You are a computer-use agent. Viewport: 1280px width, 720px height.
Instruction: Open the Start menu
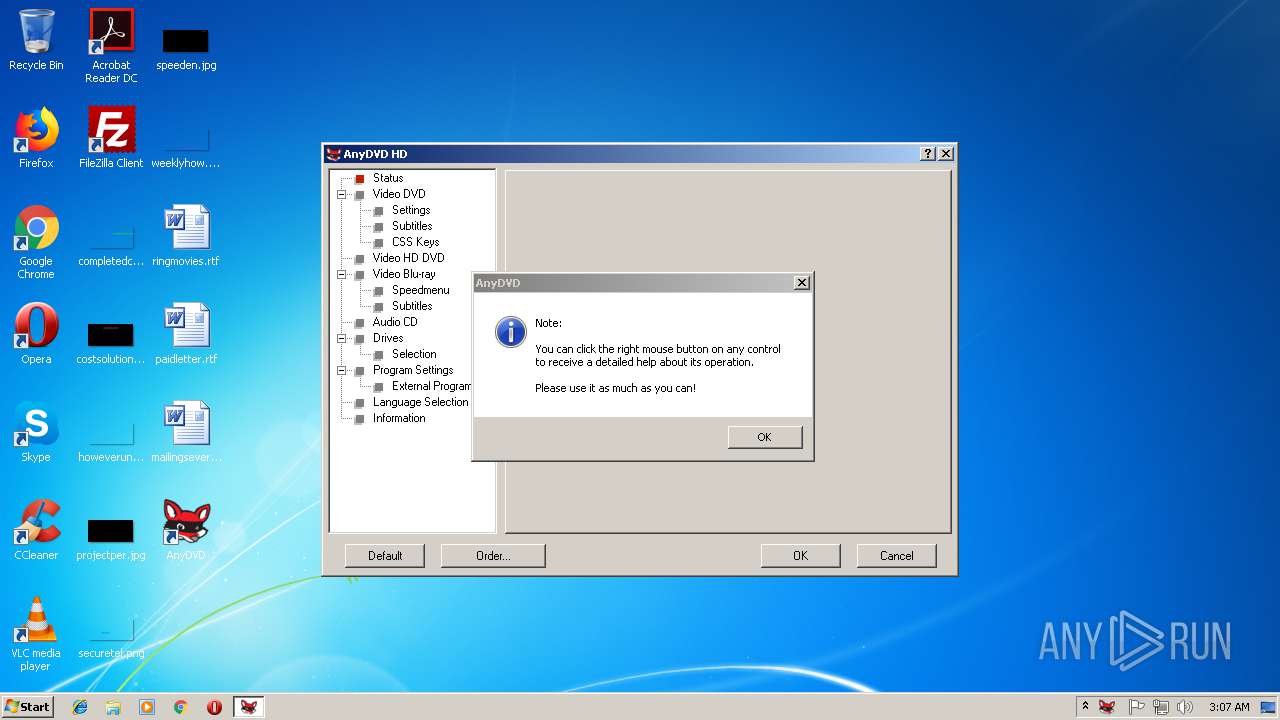(x=27, y=706)
